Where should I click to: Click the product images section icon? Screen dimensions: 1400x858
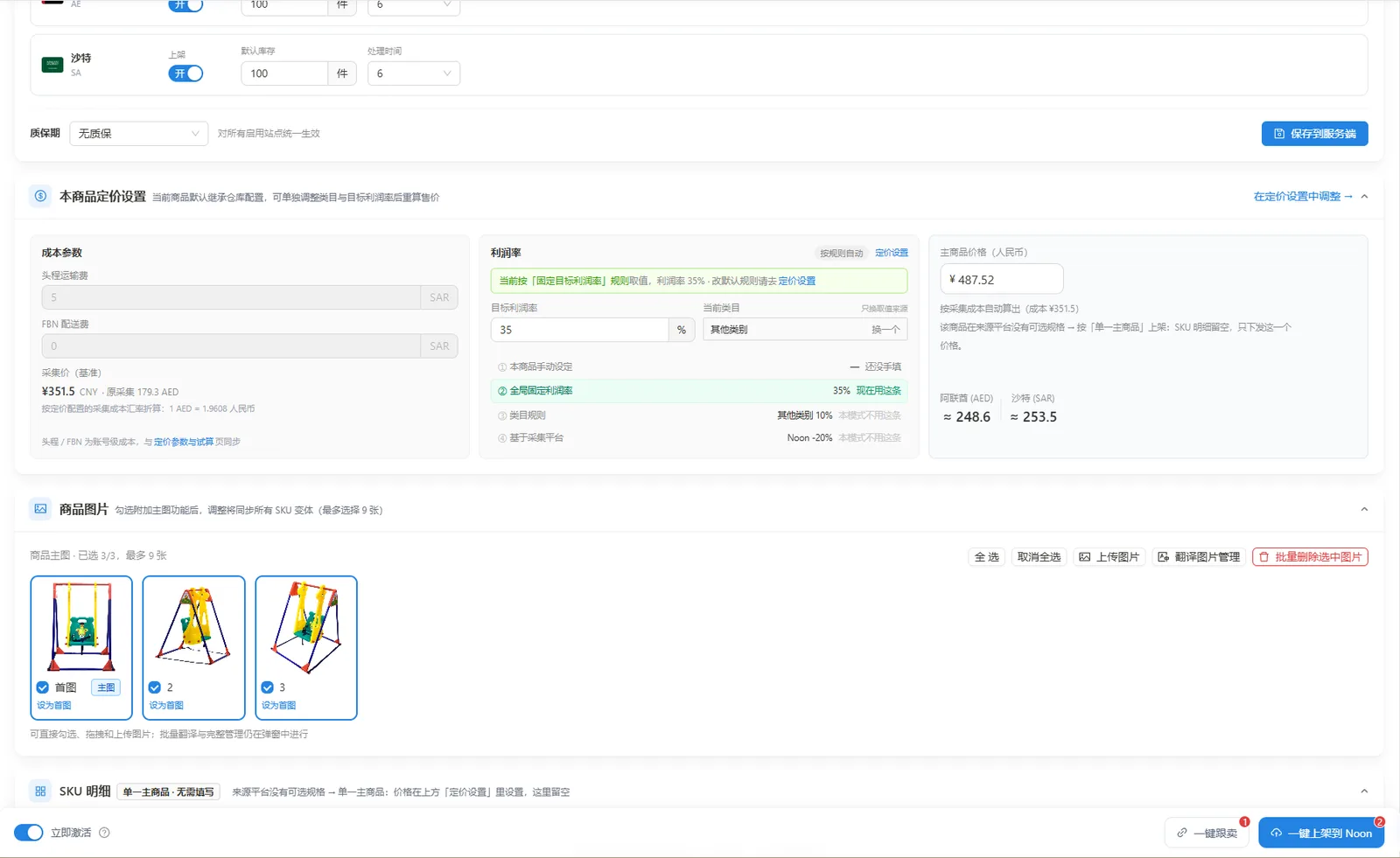[x=40, y=509]
